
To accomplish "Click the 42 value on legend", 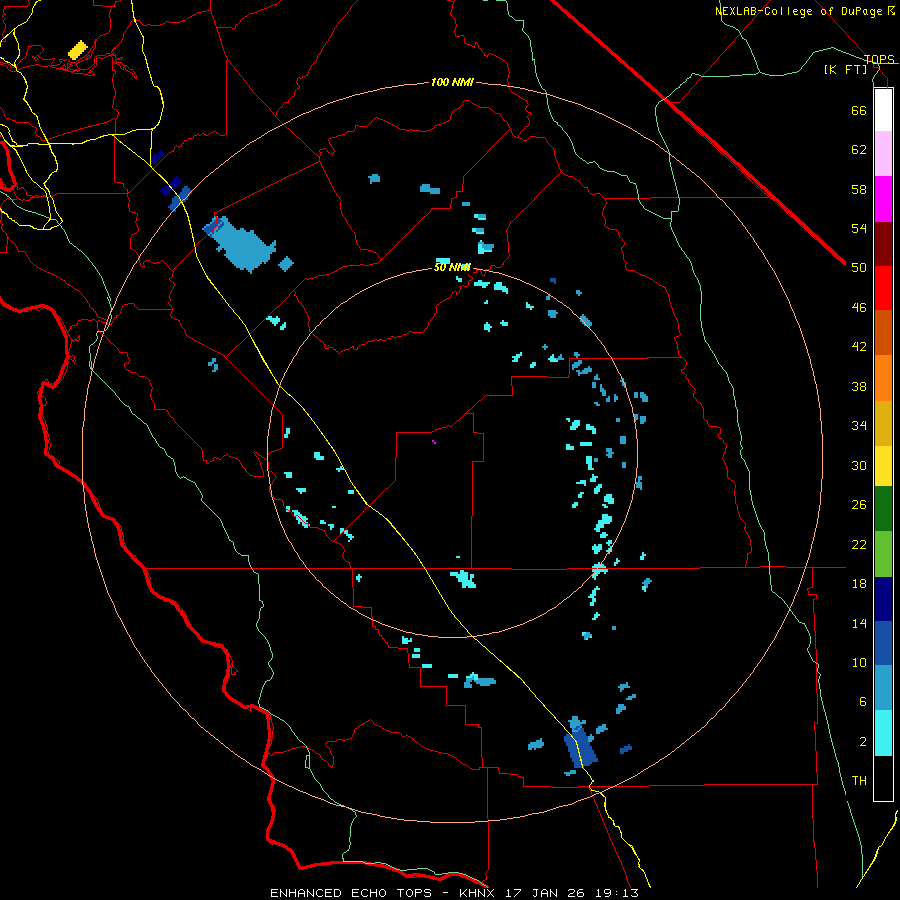I will point(859,347).
